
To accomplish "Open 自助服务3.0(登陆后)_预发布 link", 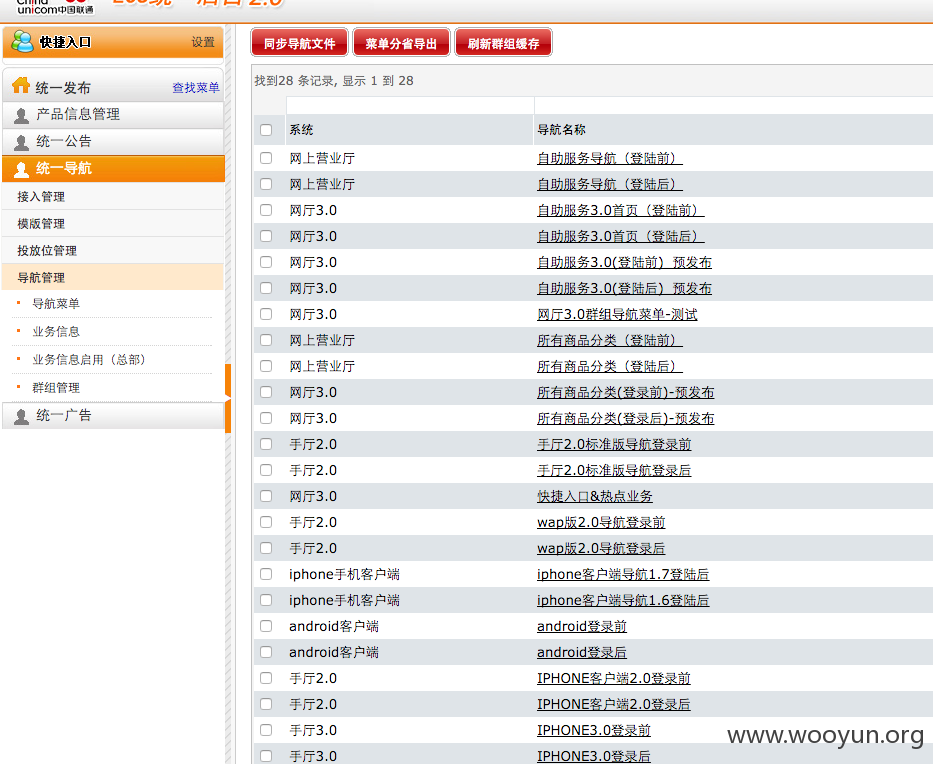I will [x=624, y=289].
